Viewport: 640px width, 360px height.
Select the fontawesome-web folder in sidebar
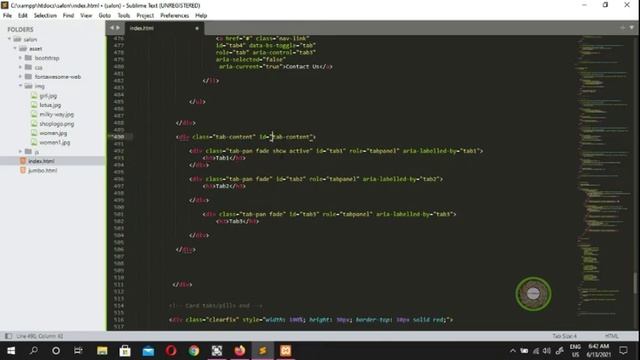[x=58, y=77]
